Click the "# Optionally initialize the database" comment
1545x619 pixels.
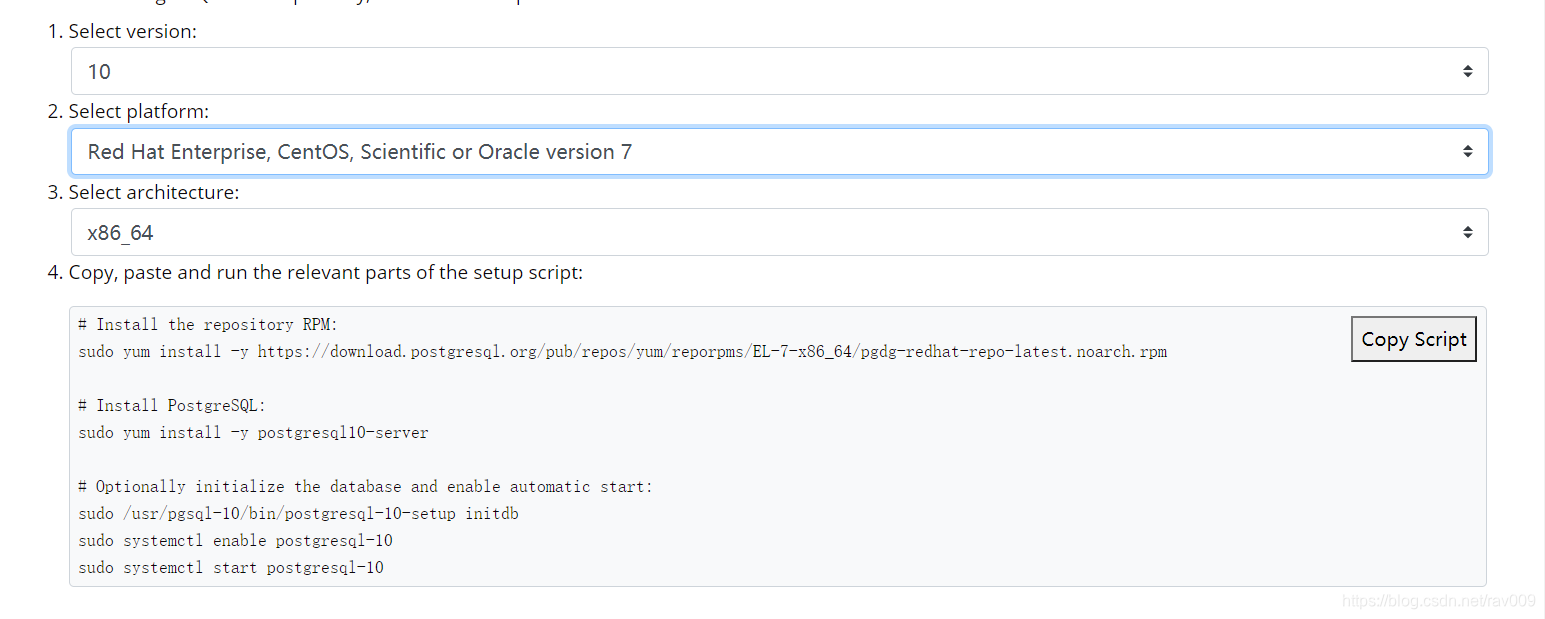pyautogui.click(x=365, y=487)
